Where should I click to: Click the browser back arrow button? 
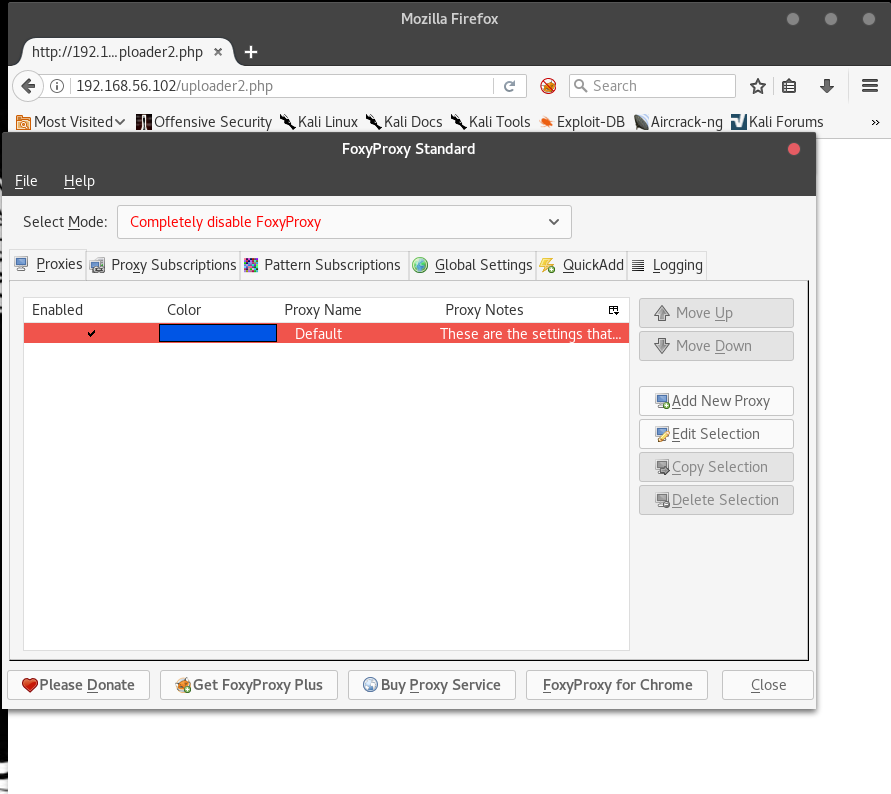[x=29, y=86]
